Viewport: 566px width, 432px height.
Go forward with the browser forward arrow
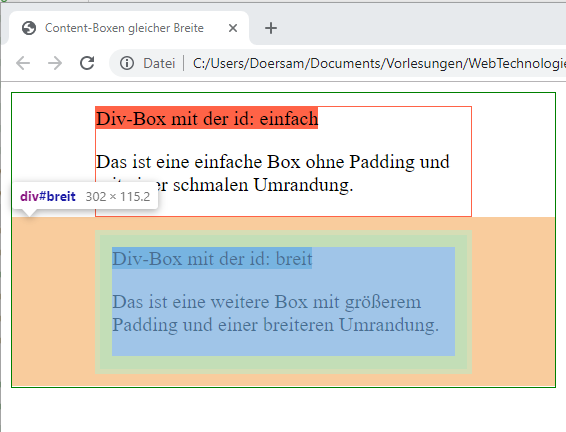[x=55, y=63]
